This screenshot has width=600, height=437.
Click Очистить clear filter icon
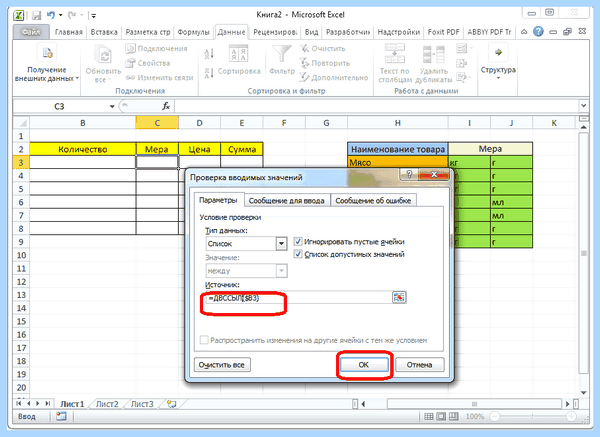coord(304,48)
